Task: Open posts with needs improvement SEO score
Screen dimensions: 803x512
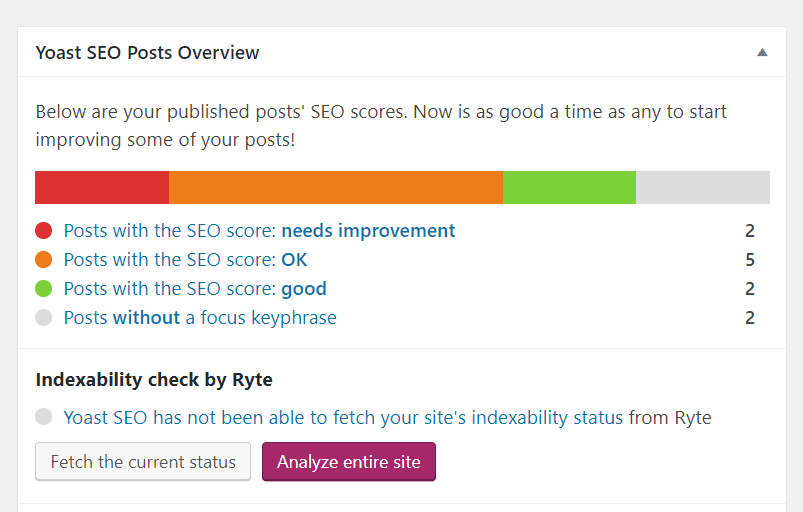Action: [x=259, y=231]
